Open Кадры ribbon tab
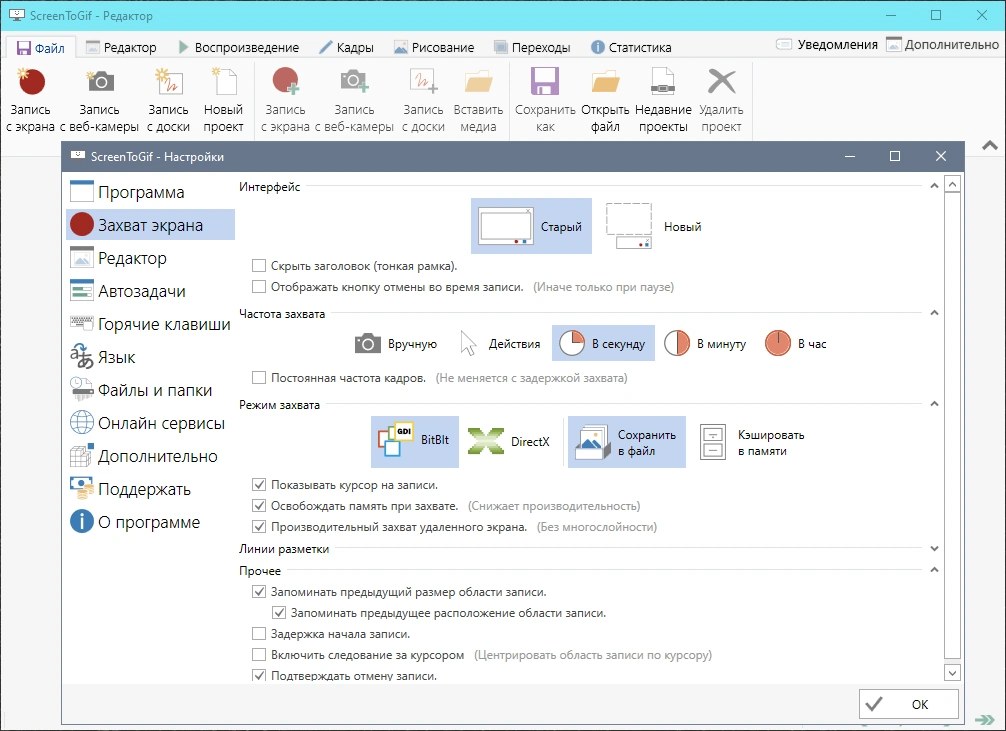 346,47
